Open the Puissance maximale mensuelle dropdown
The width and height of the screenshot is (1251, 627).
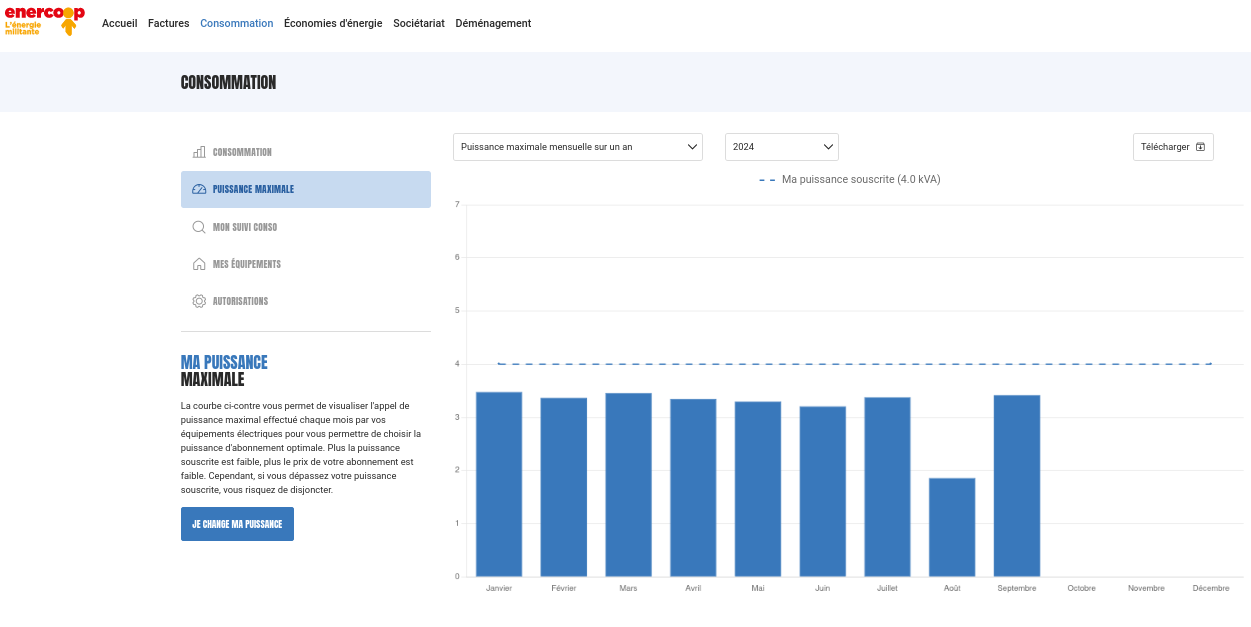click(x=578, y=147)
